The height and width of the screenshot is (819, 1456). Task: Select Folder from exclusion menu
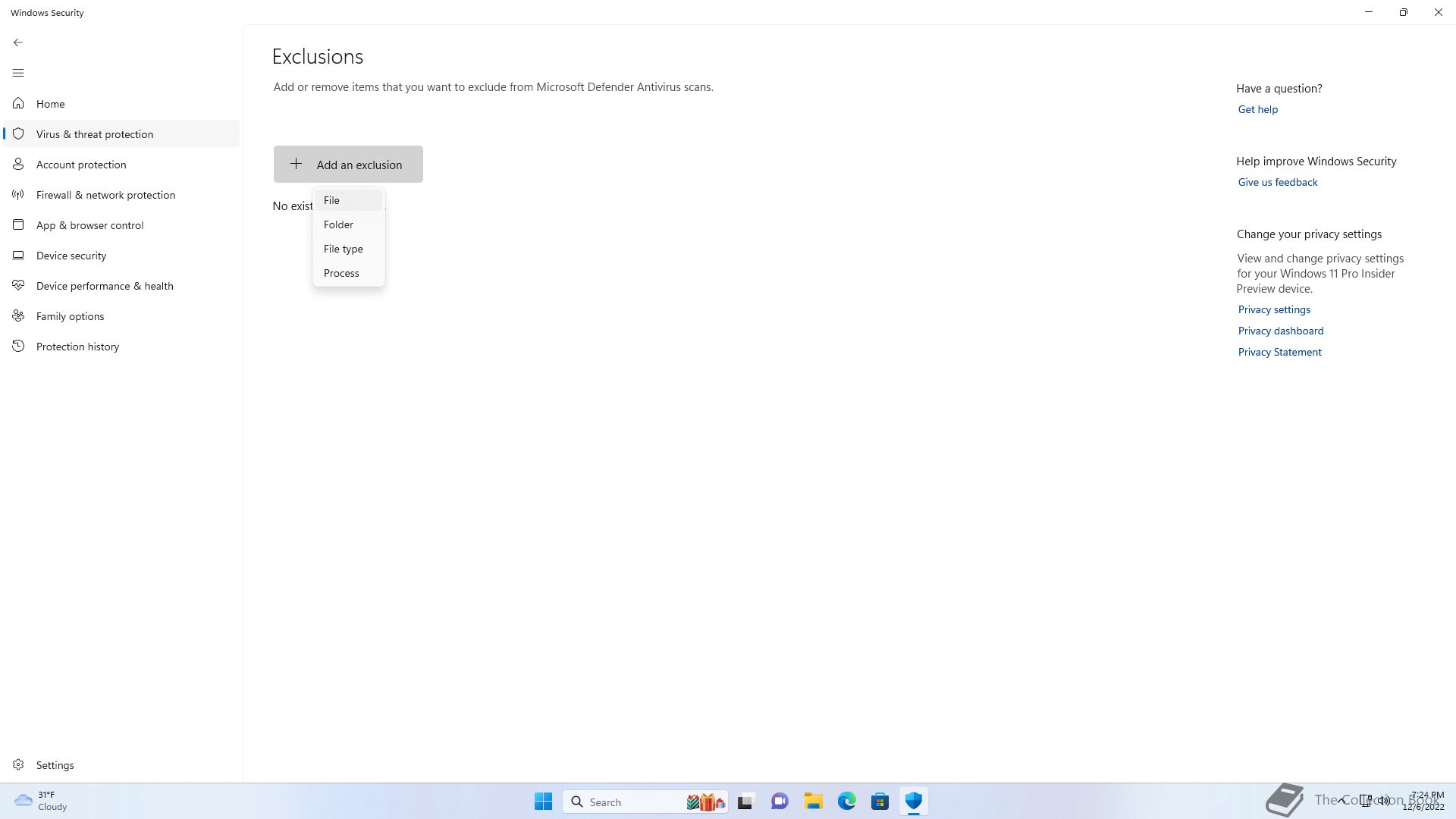click(x=349, y=224)
